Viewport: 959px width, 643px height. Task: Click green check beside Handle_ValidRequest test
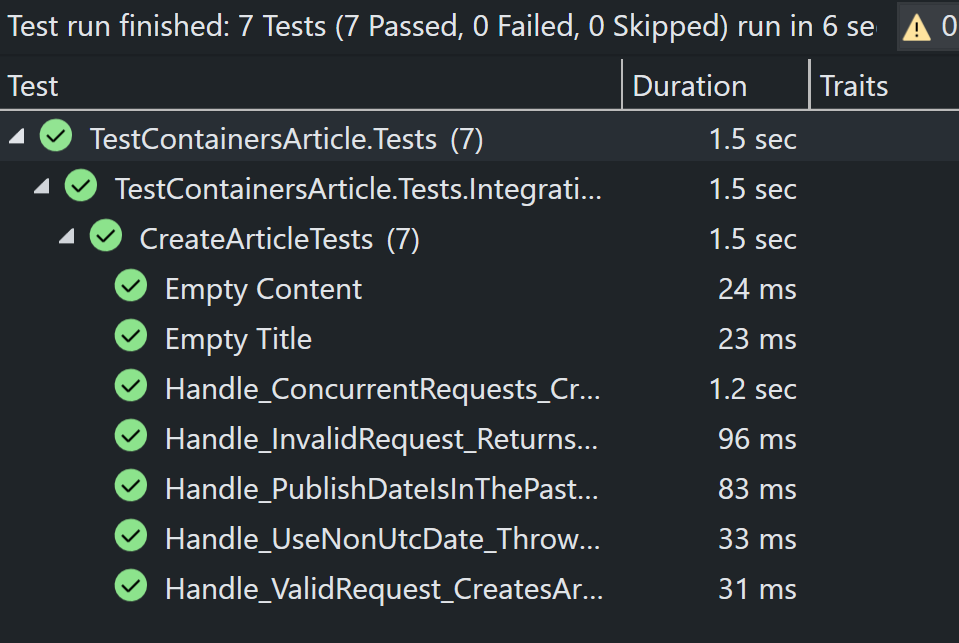[131, 587]
